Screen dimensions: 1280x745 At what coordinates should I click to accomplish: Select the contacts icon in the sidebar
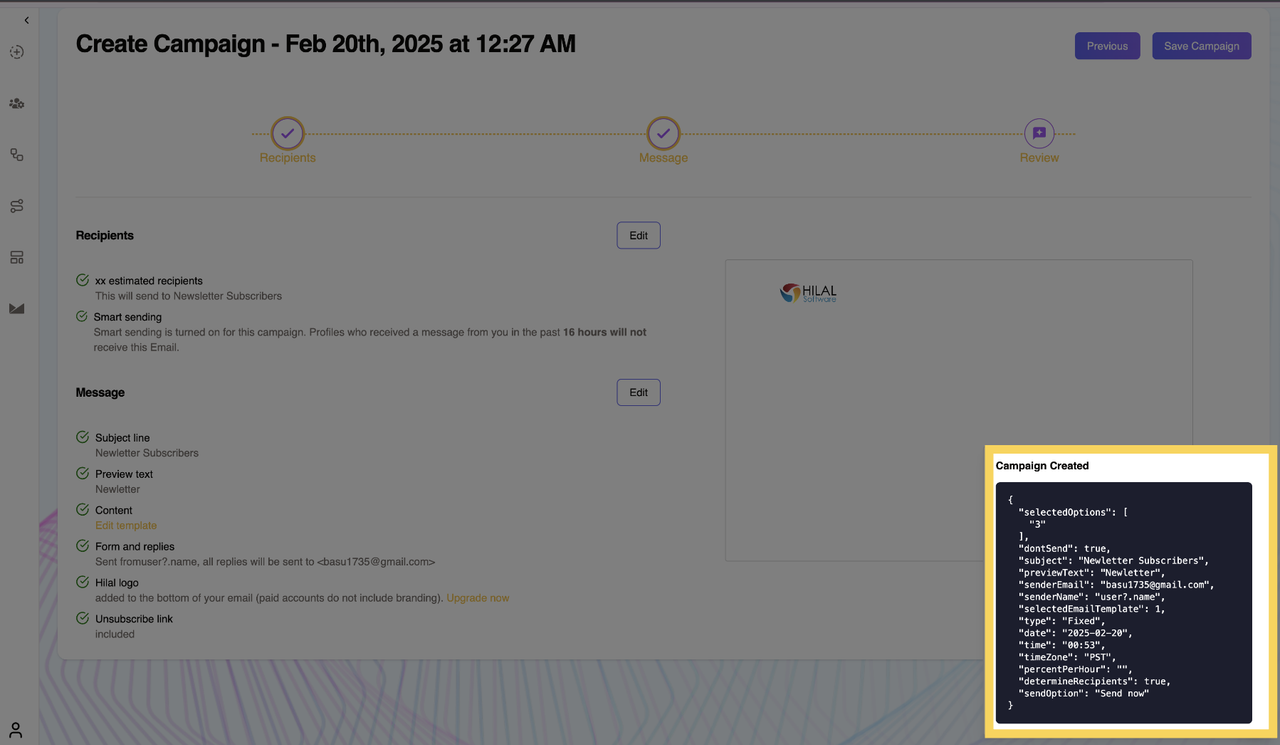pyautogui.click(x=16, y=103)
